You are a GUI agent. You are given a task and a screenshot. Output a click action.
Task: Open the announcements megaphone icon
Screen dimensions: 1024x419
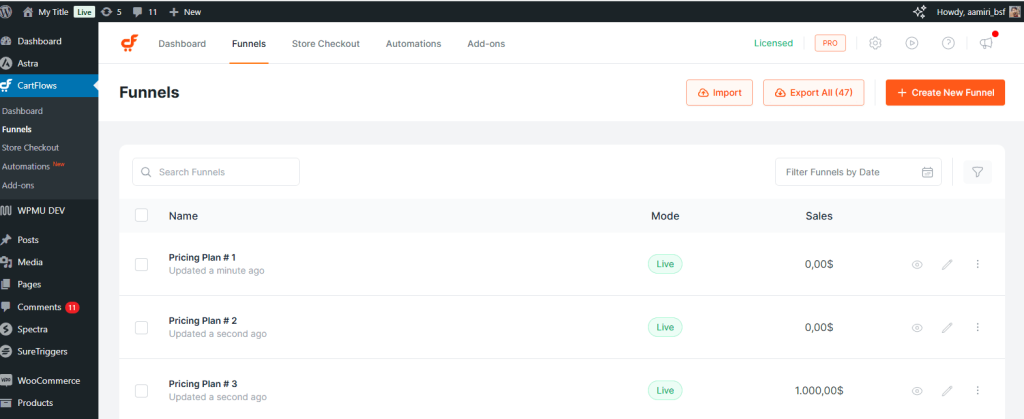[x=986, y=43]
